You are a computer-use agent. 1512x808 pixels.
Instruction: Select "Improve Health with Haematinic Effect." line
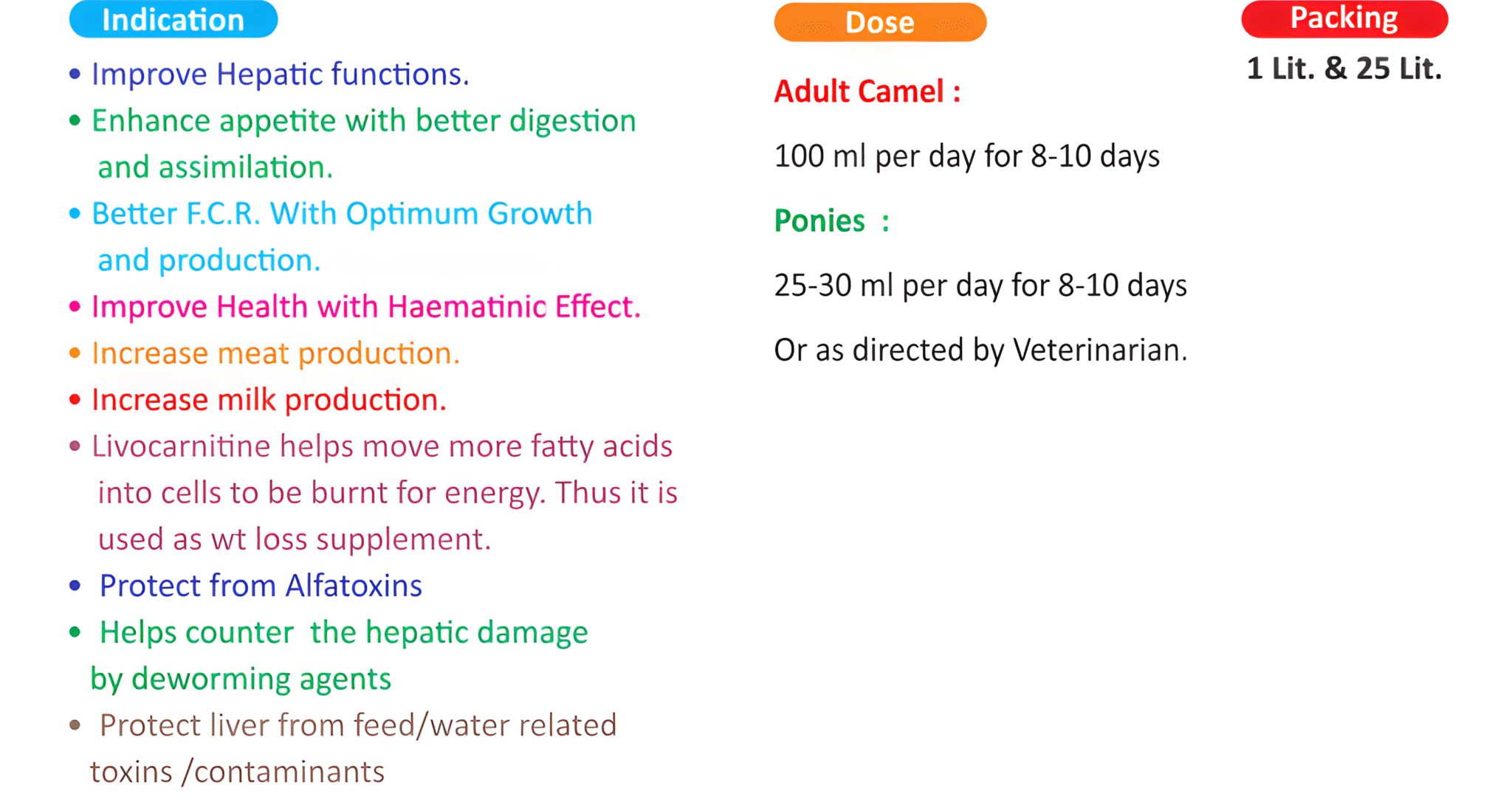[x=365, y=307]
